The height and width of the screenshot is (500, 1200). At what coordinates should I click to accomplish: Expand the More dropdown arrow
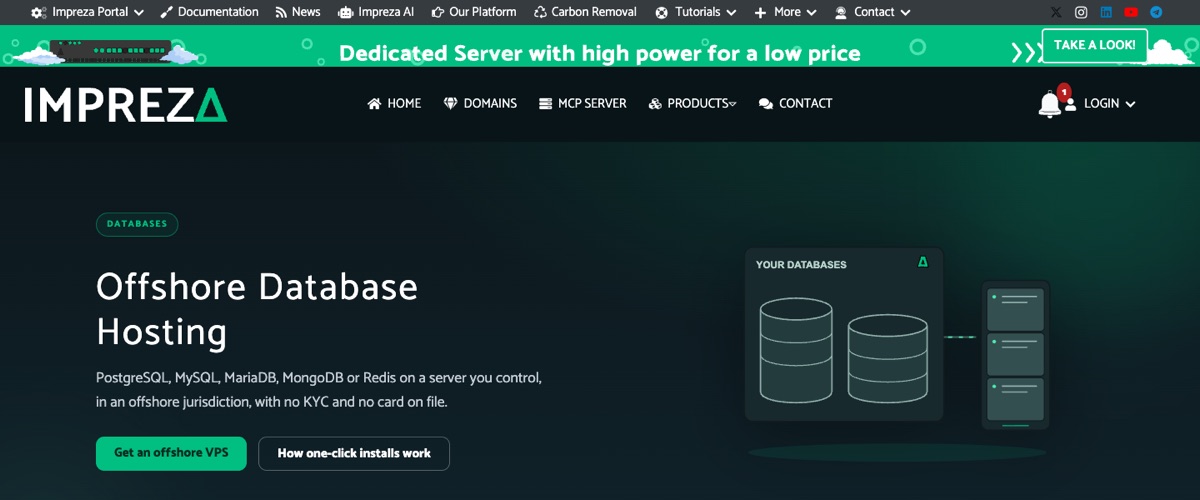click(811, 13)
